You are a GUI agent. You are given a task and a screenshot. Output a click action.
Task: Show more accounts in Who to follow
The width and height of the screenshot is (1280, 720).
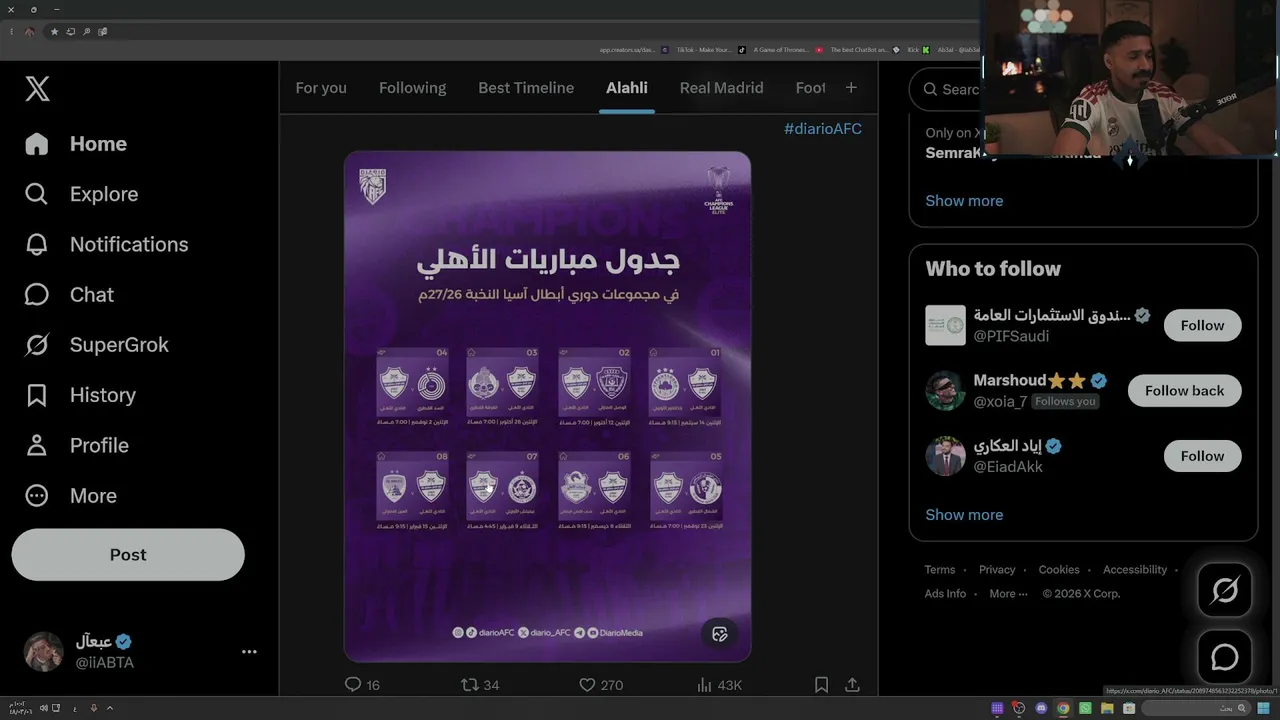pos(964,515)
